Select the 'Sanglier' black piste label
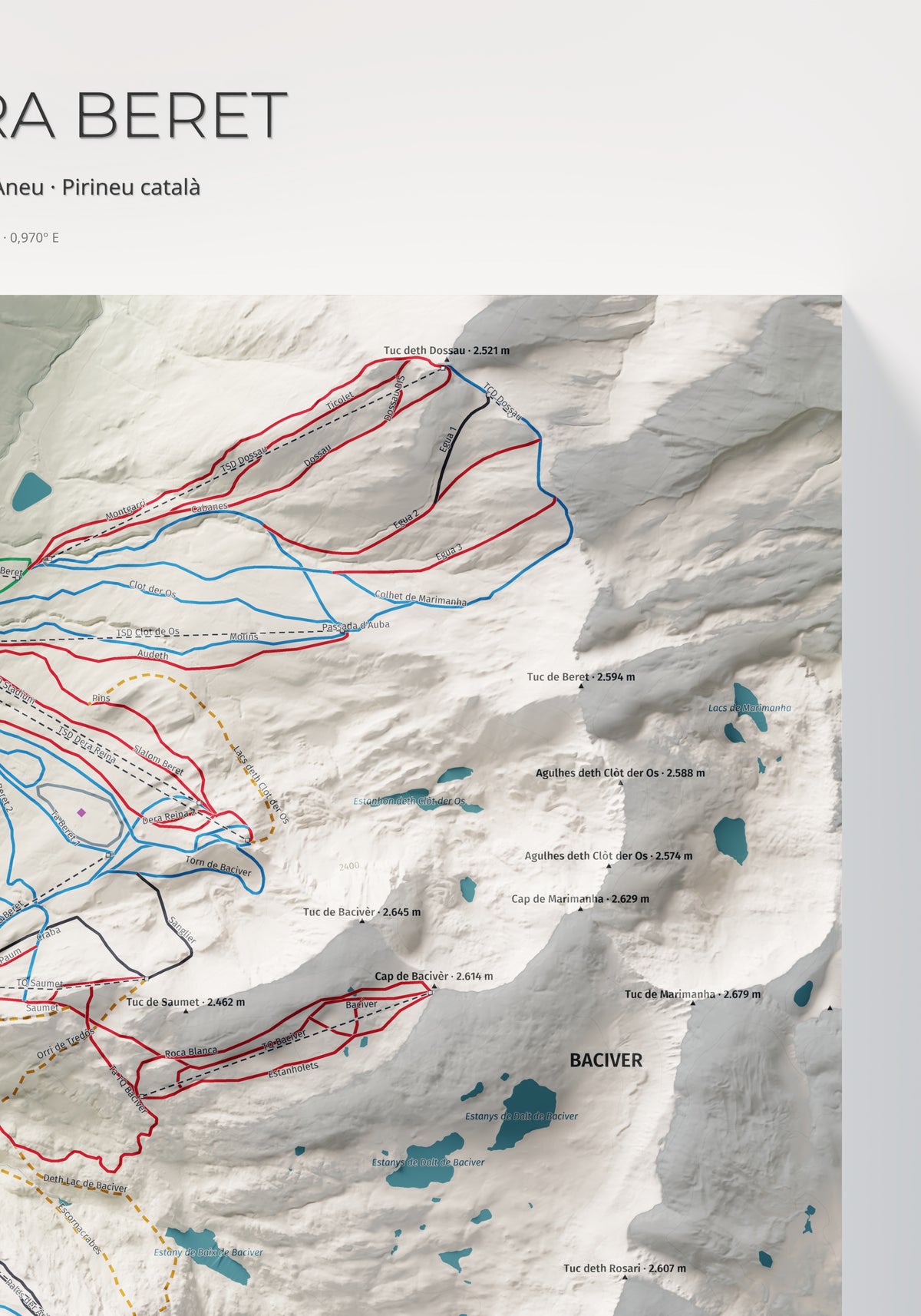 [182, 929]
